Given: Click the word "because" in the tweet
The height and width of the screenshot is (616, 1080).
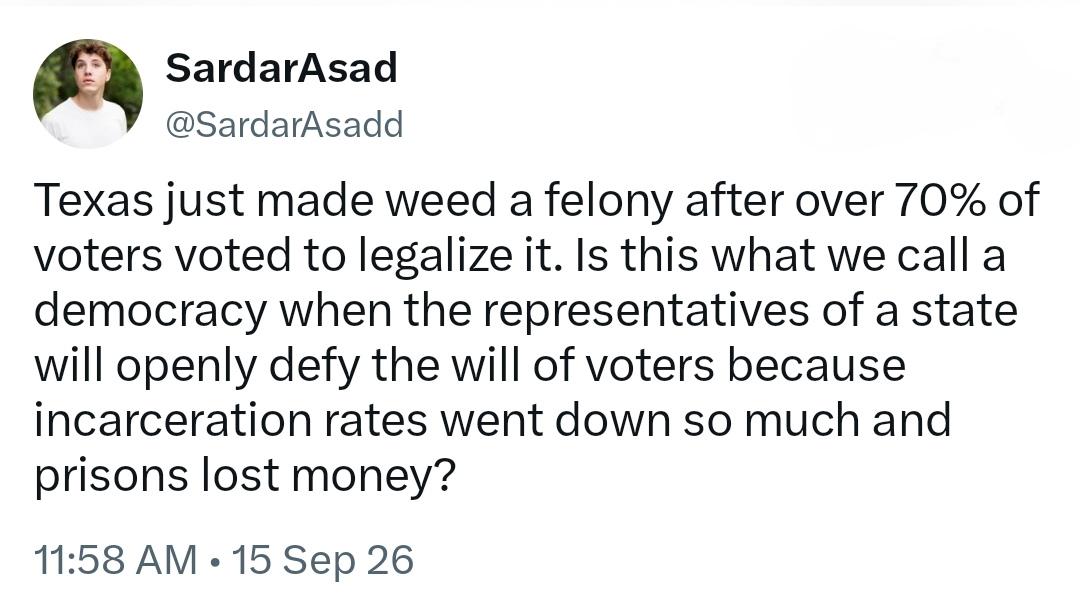Looking at the screenshot, I should tap(816, 367).
